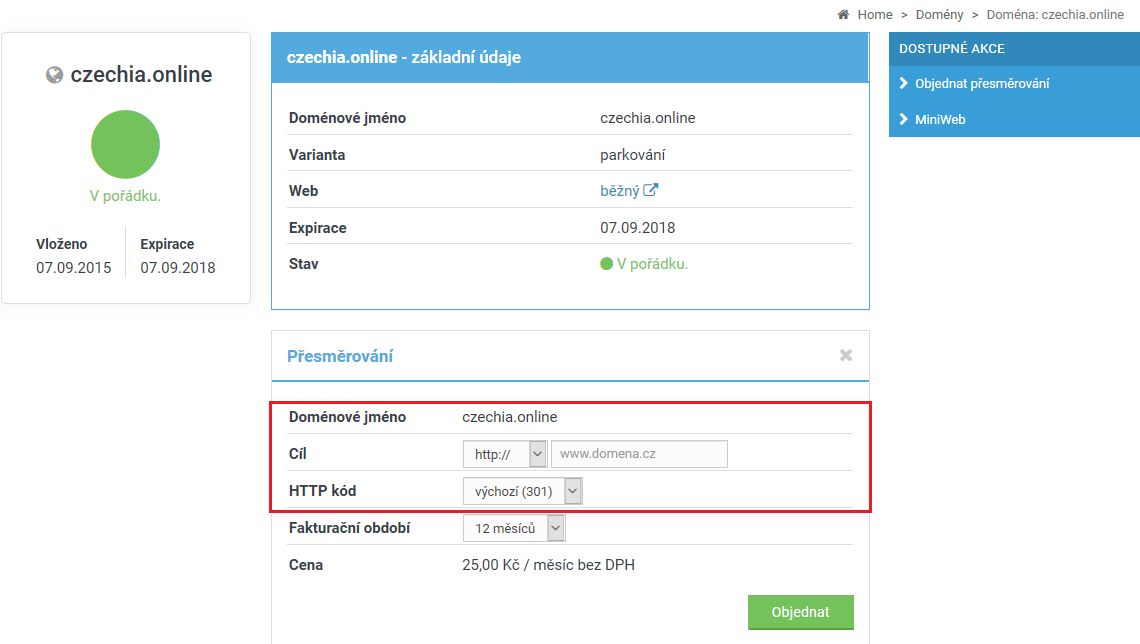1140x644 pixels.
Task: Click the globe icon beside czechia.online
Action: (55, 75)
